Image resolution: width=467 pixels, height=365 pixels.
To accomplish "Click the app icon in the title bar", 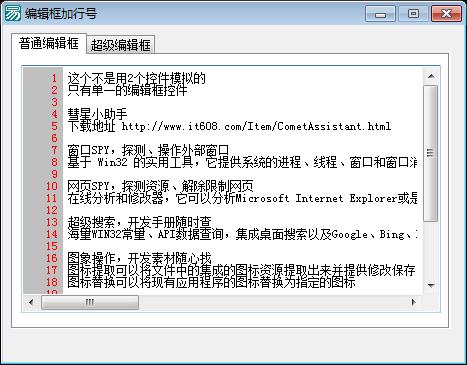I will (x=13, y=13).
